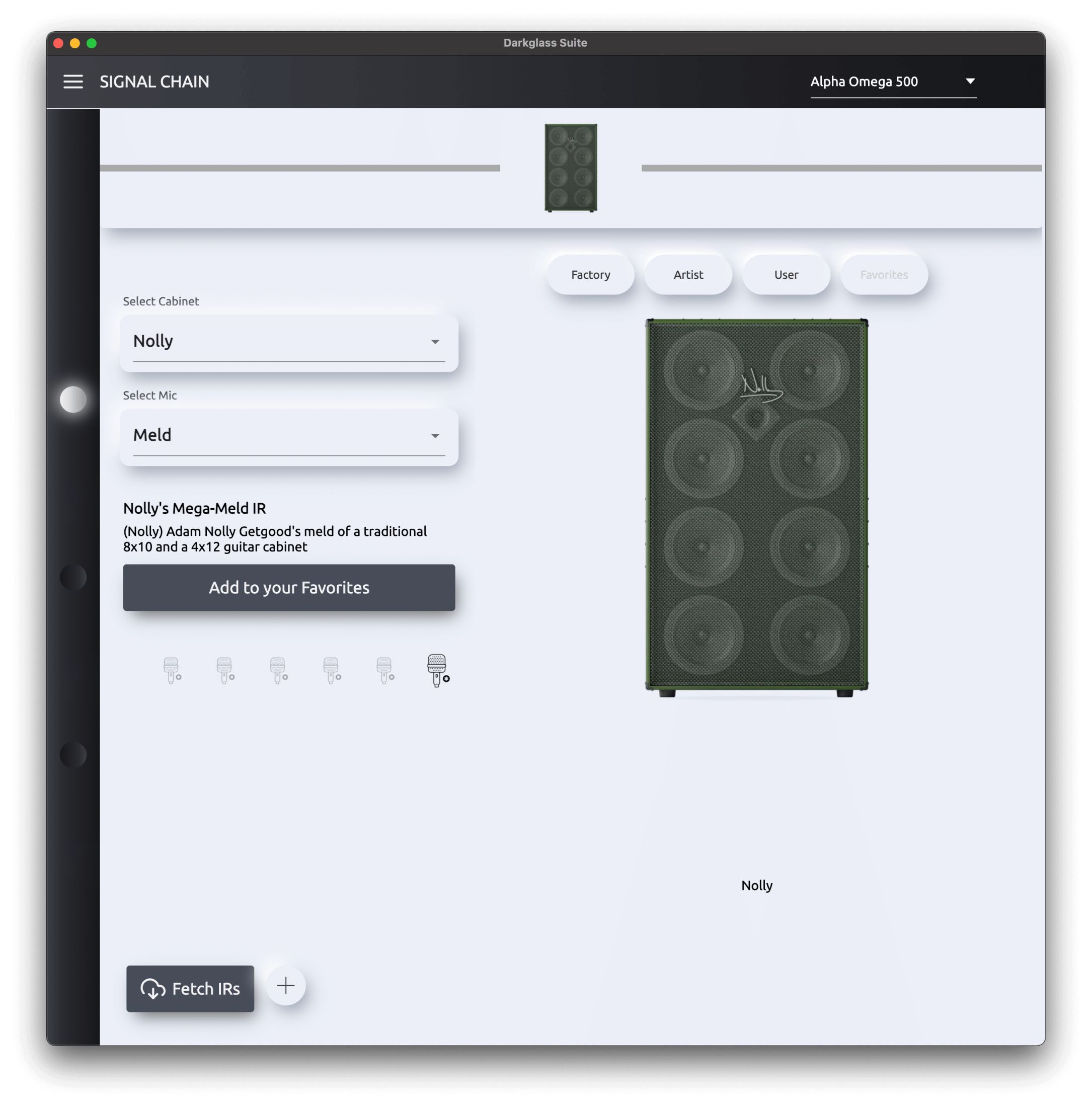Select the fifth microphone position icon
Viewport: 1092px width, 1107px height.
384,670
